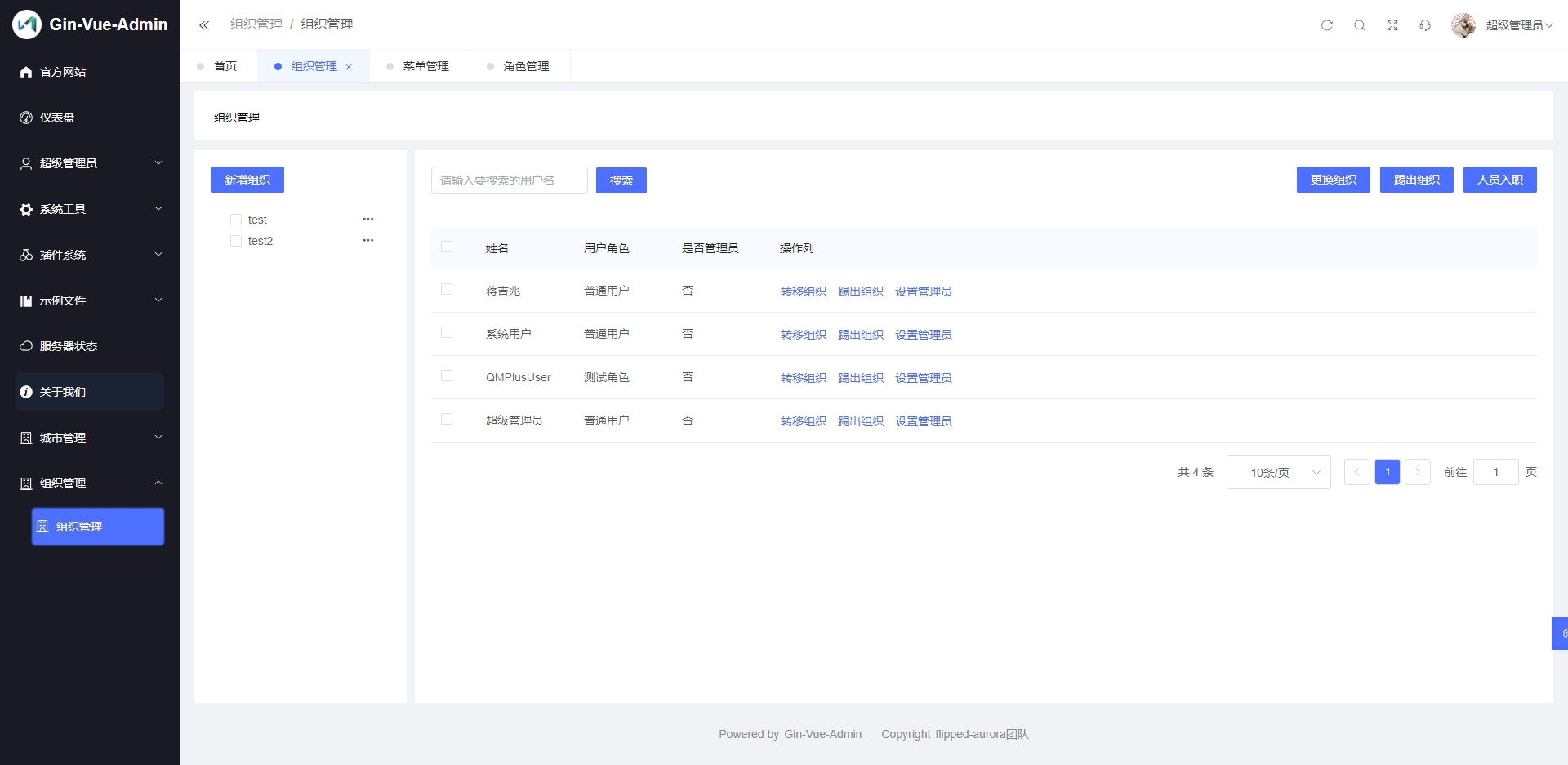
Task: Expand 示例文件 sidebar menu
Action: coord(90,300)
